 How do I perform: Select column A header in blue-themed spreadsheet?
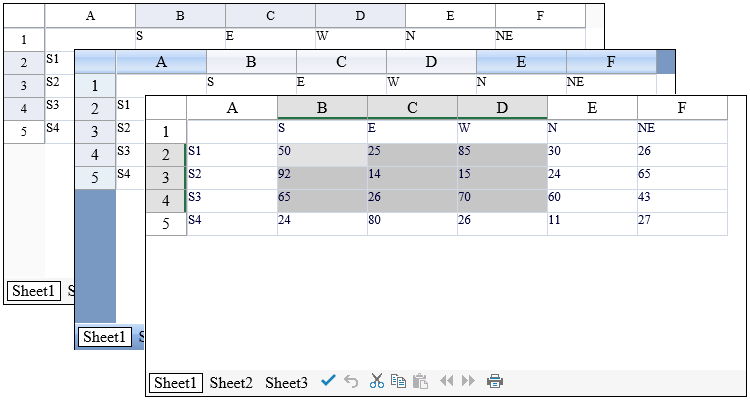click(161, 62)
